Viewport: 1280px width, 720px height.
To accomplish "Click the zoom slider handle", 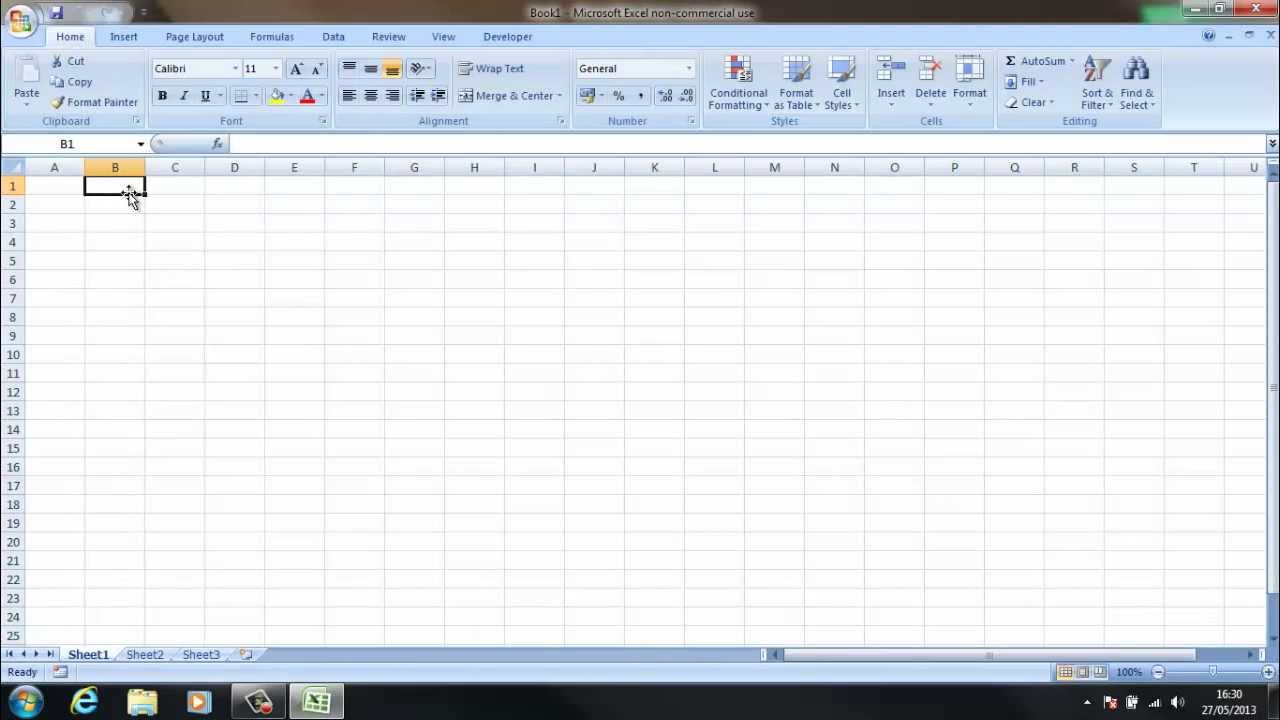I will click(1213, 672).
